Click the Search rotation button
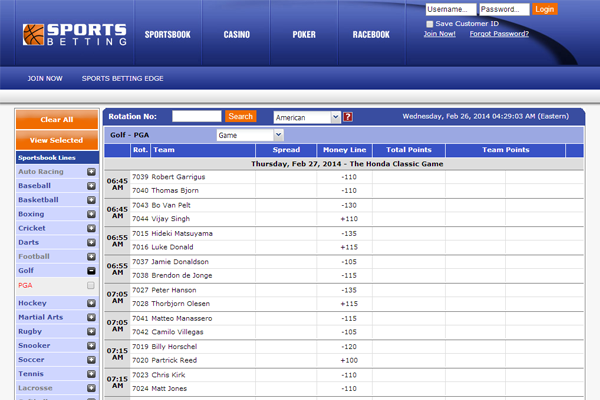Image resolution: width=600 pixels, height=400 pixels. tap(241, 116)
